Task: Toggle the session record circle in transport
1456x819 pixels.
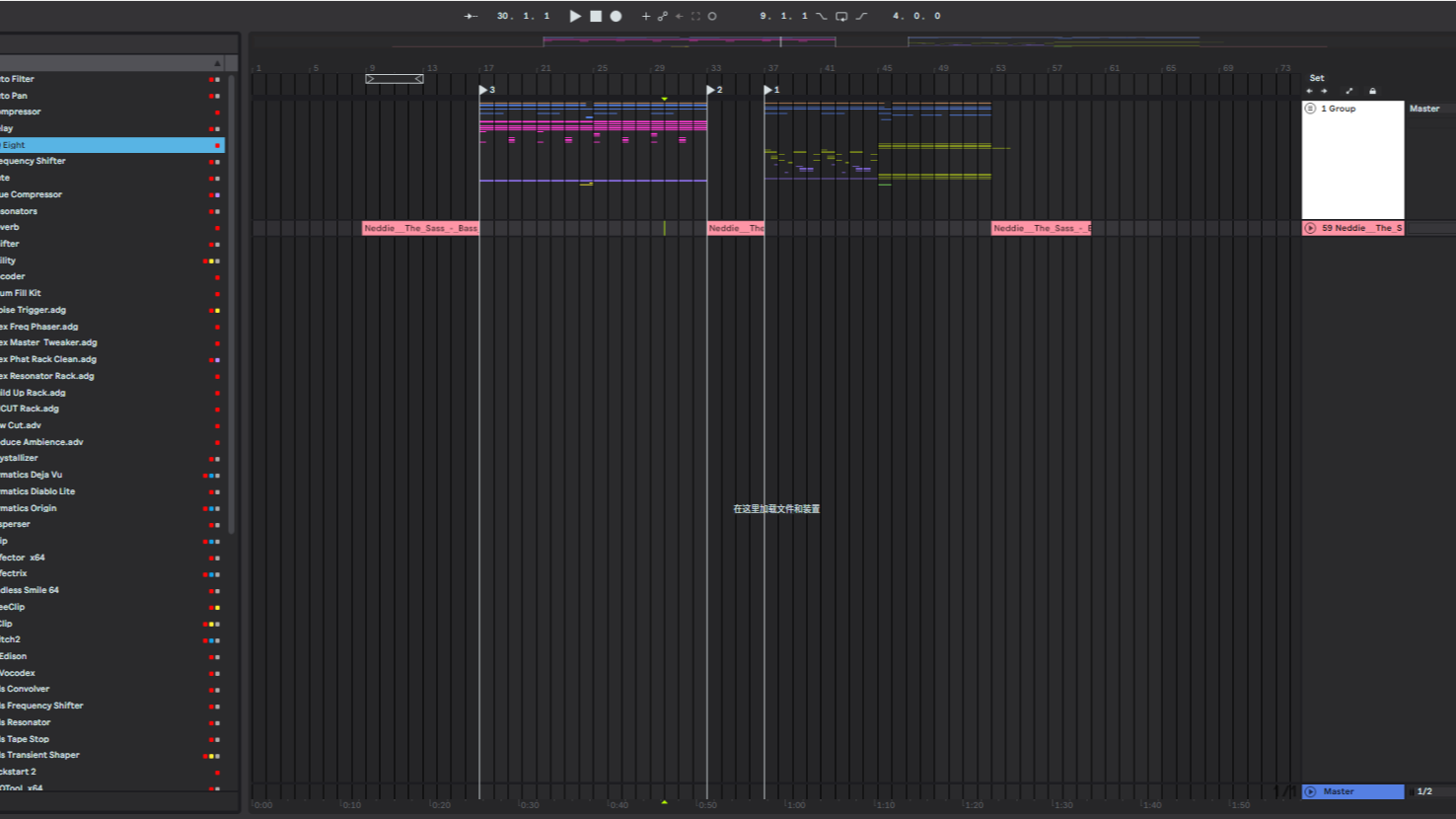Action: point(711,16)
